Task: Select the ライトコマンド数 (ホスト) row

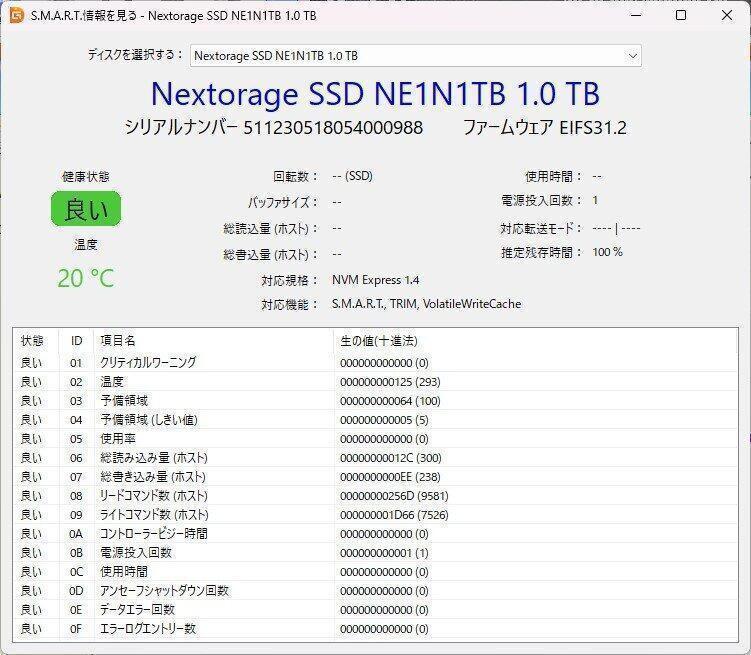Action: pyautogui.click(x=376, y=515)
